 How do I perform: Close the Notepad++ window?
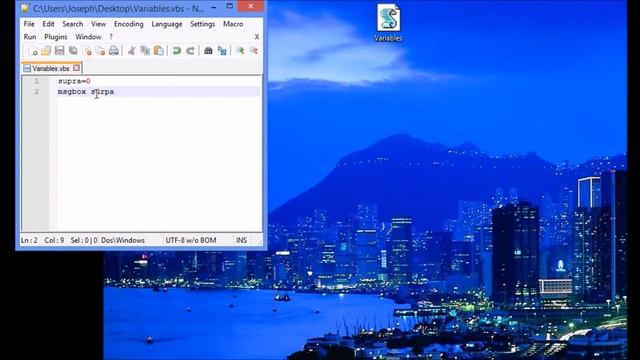coord(250,6)
